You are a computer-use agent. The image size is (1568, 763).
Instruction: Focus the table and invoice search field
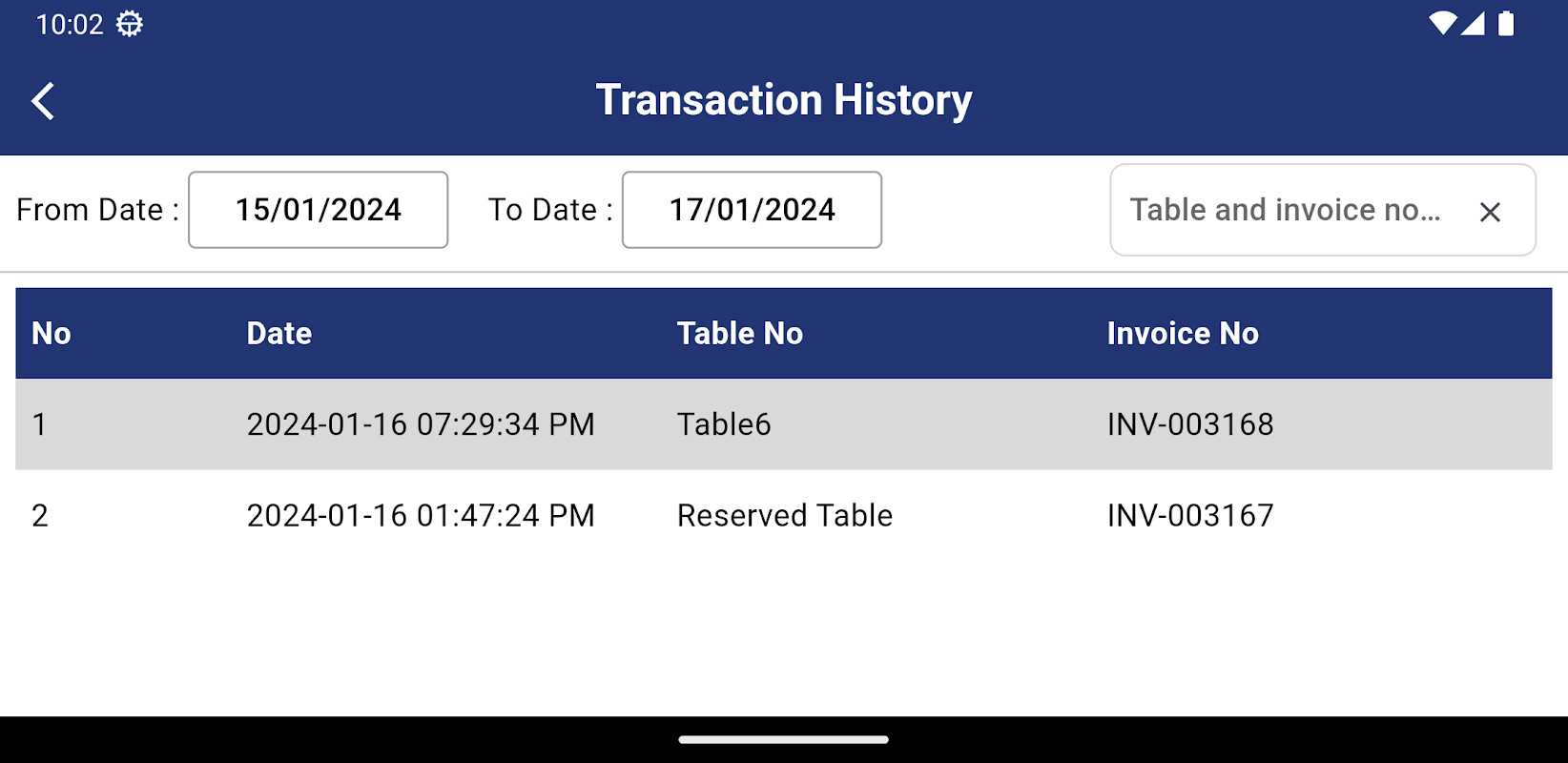point(1284,210)
